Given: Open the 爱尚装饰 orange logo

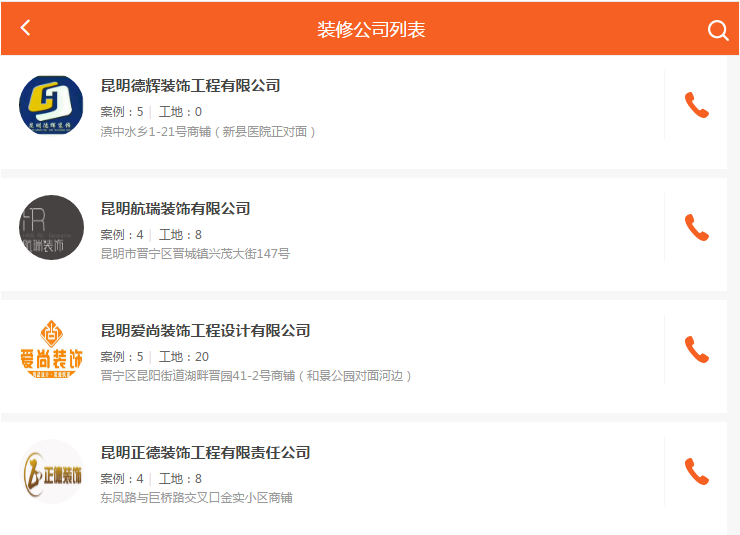Looking at the screenshot, I should click(x=51, y=350).
